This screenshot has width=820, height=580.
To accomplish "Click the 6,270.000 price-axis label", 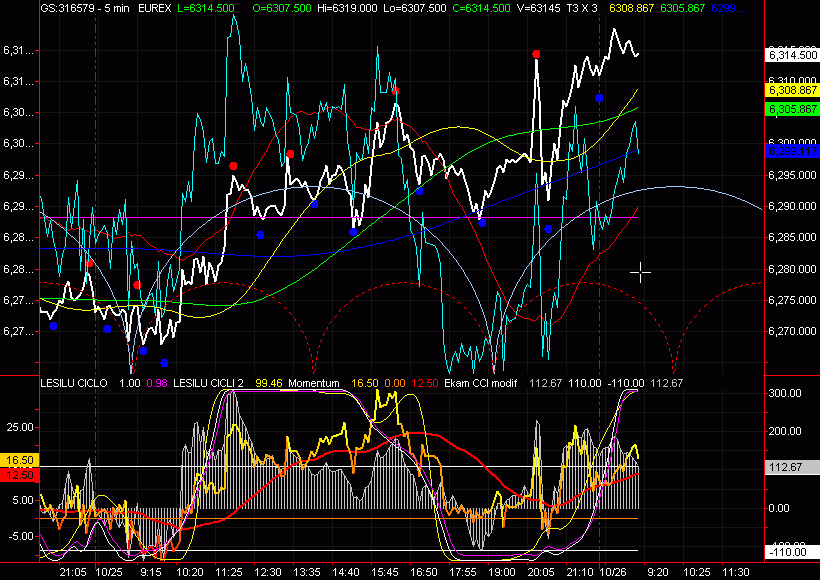I will pyautogui.click(x=792, y=331).
